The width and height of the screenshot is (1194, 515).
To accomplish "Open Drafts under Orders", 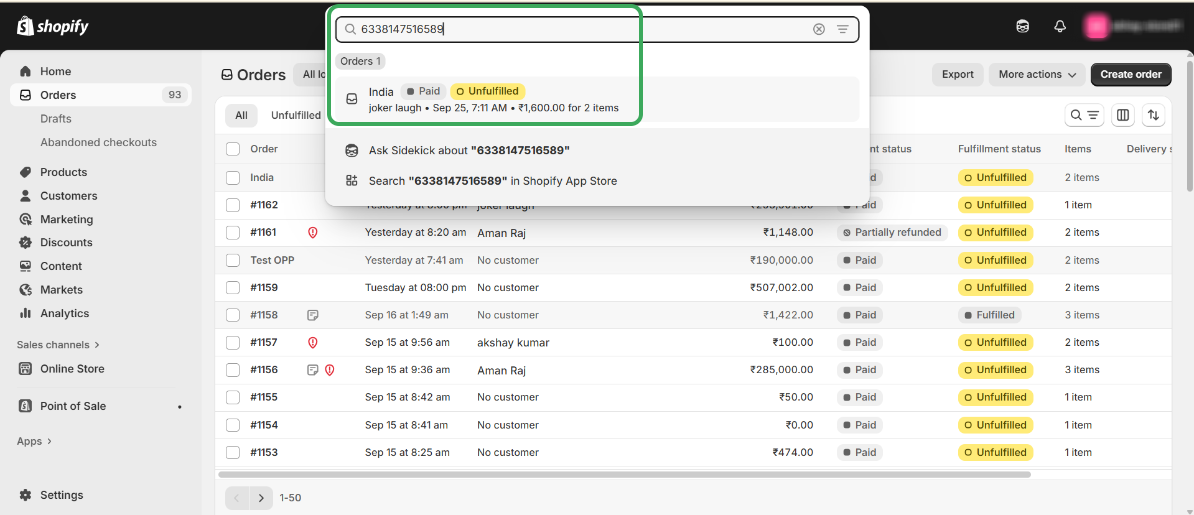I will (x=56, y=119).
